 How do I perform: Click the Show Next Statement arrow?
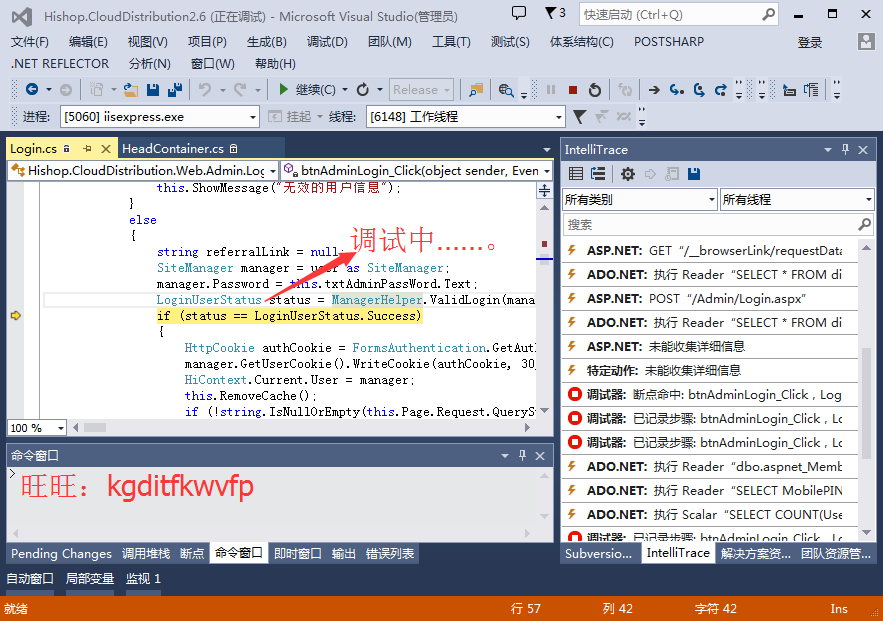[654, 90]
